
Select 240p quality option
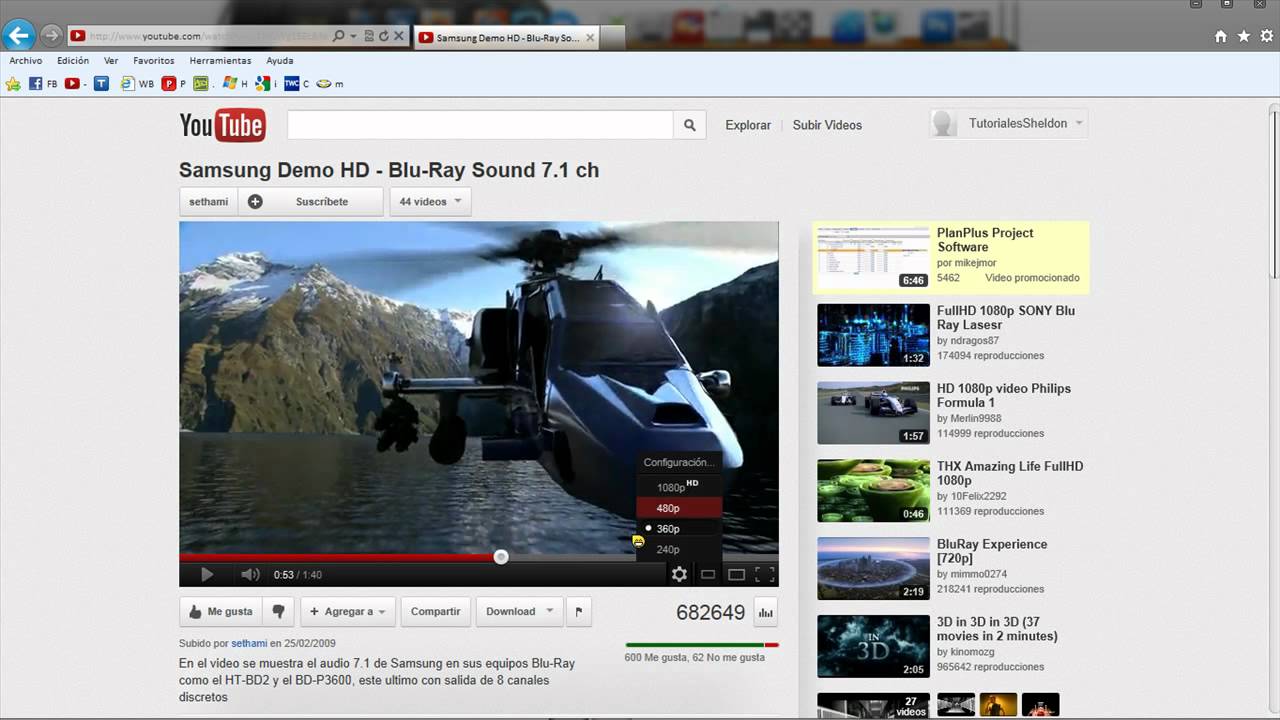click(x=678, y=549)
